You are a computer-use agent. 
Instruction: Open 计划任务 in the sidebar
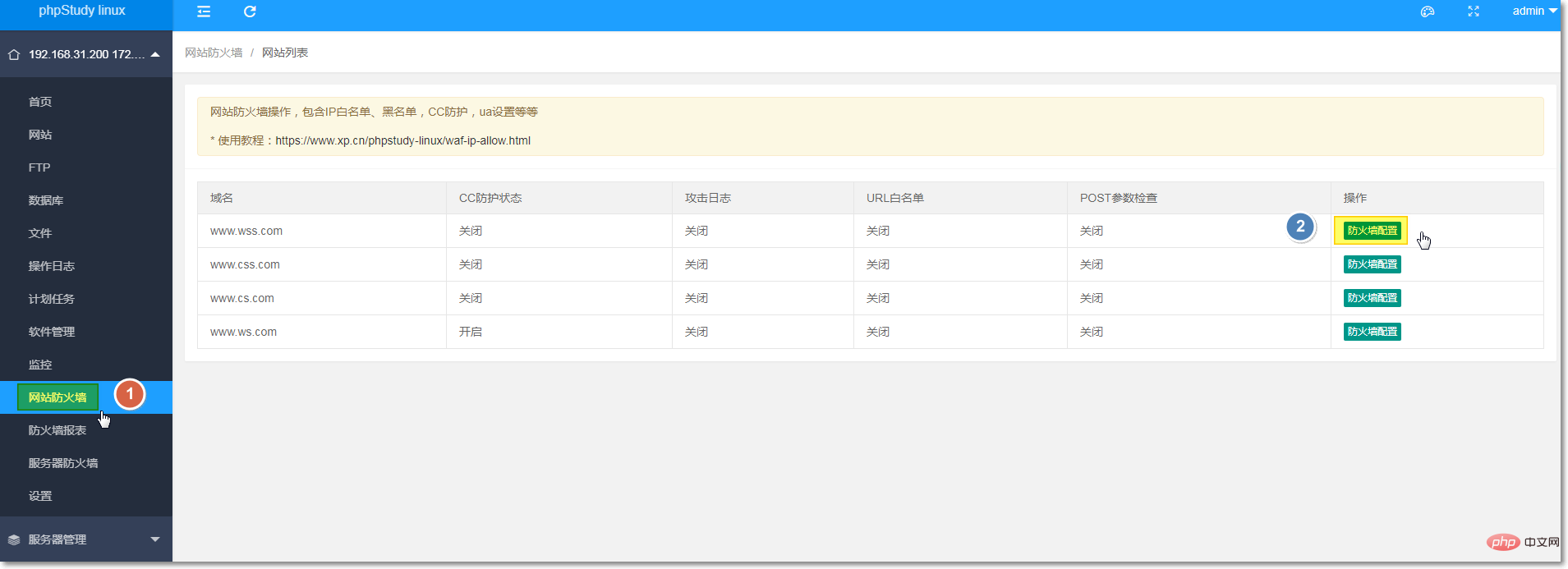tap(52, 299)
